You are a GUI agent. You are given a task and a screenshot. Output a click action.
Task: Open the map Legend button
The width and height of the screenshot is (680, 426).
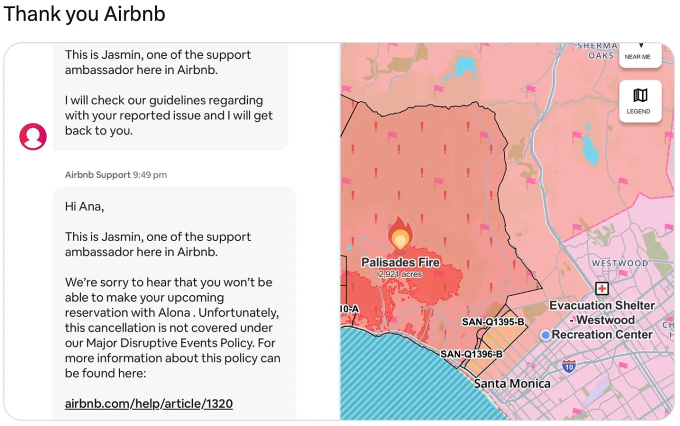tap(639, 100)
